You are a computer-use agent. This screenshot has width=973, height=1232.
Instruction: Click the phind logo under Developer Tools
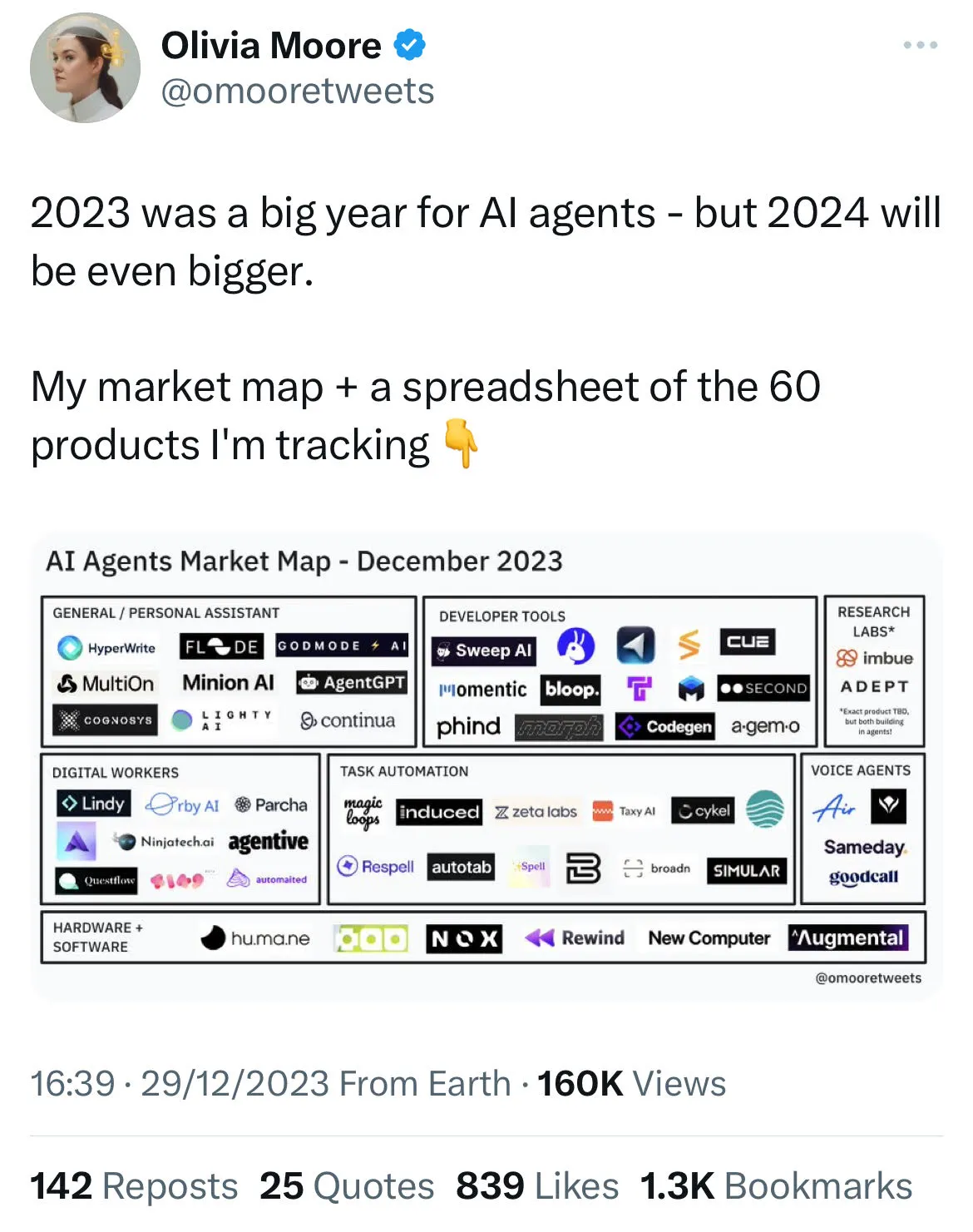tap(469, 725)
